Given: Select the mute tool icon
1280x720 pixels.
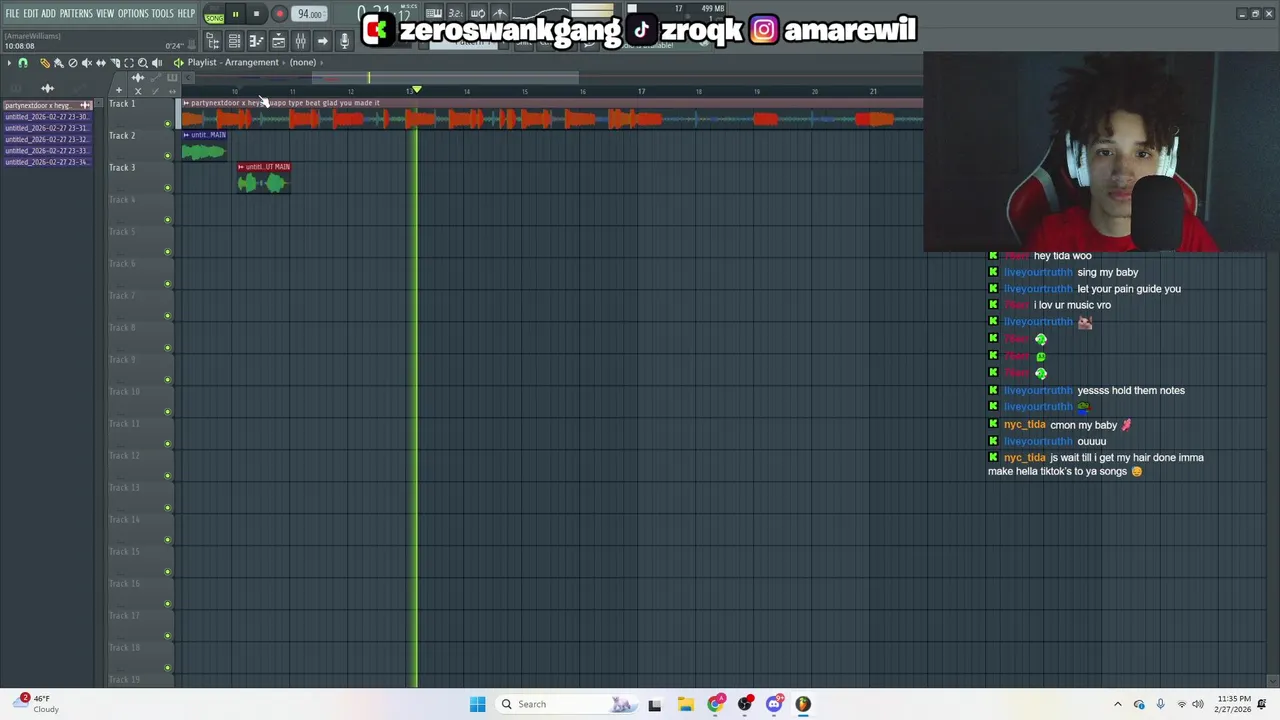Looking at the screenshot, I should coord(86,63).
